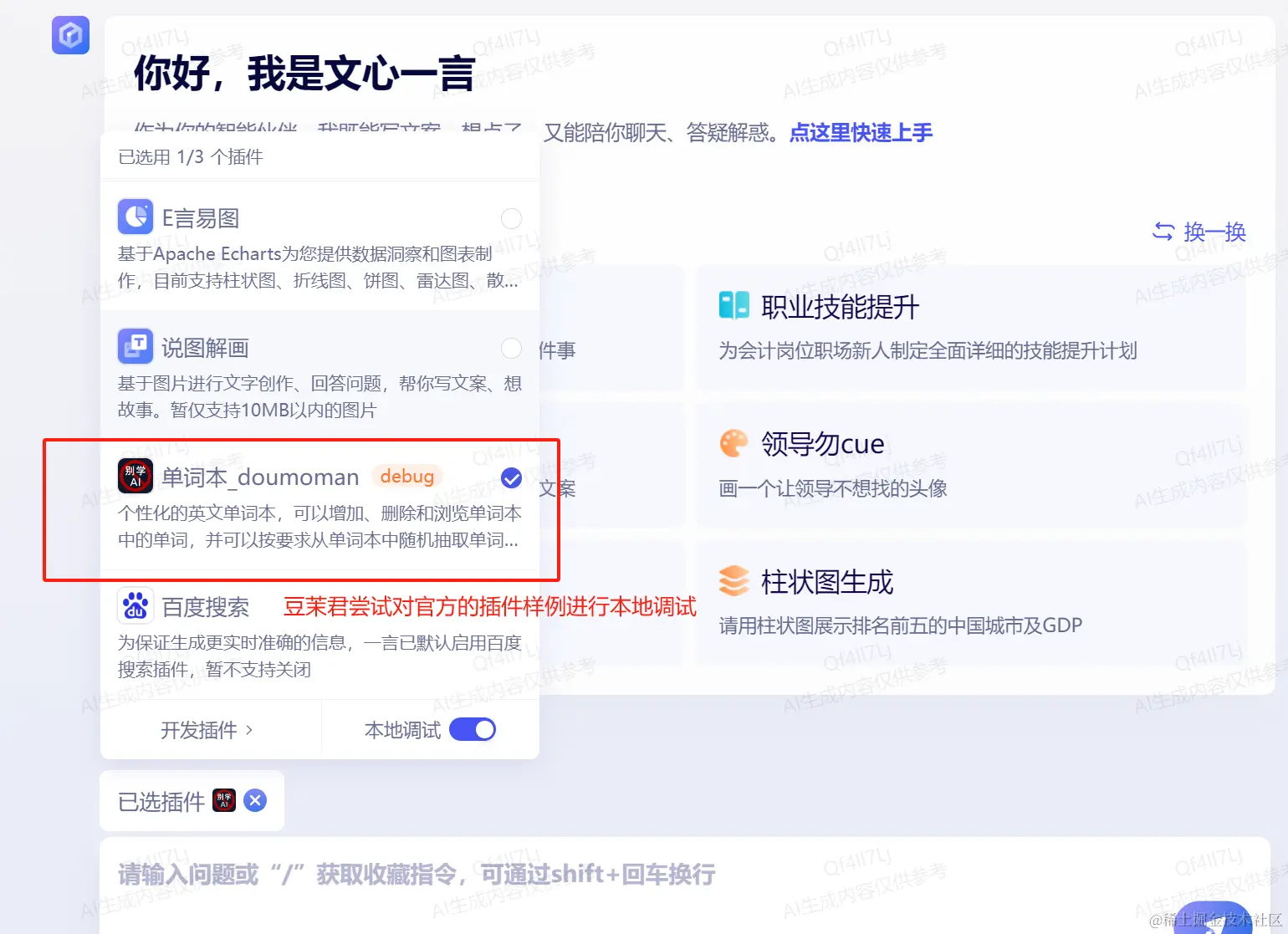1288x934 pixels.
Task: Click the 已选插件 button
Action: click(192, 800)
